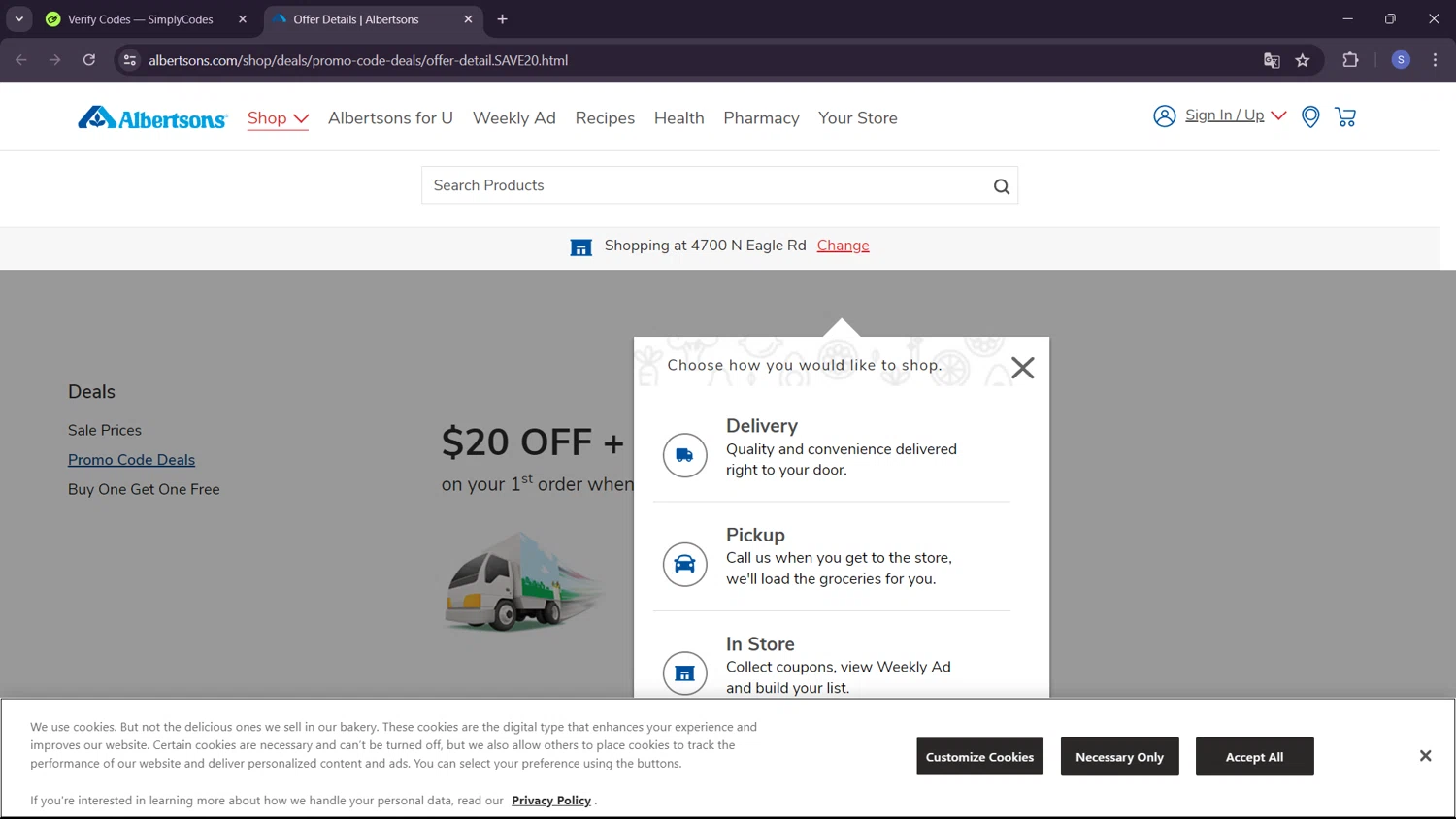Bookmark this page with star
This screenshot has height=819, width=1456.
(x=1303, y=60)
